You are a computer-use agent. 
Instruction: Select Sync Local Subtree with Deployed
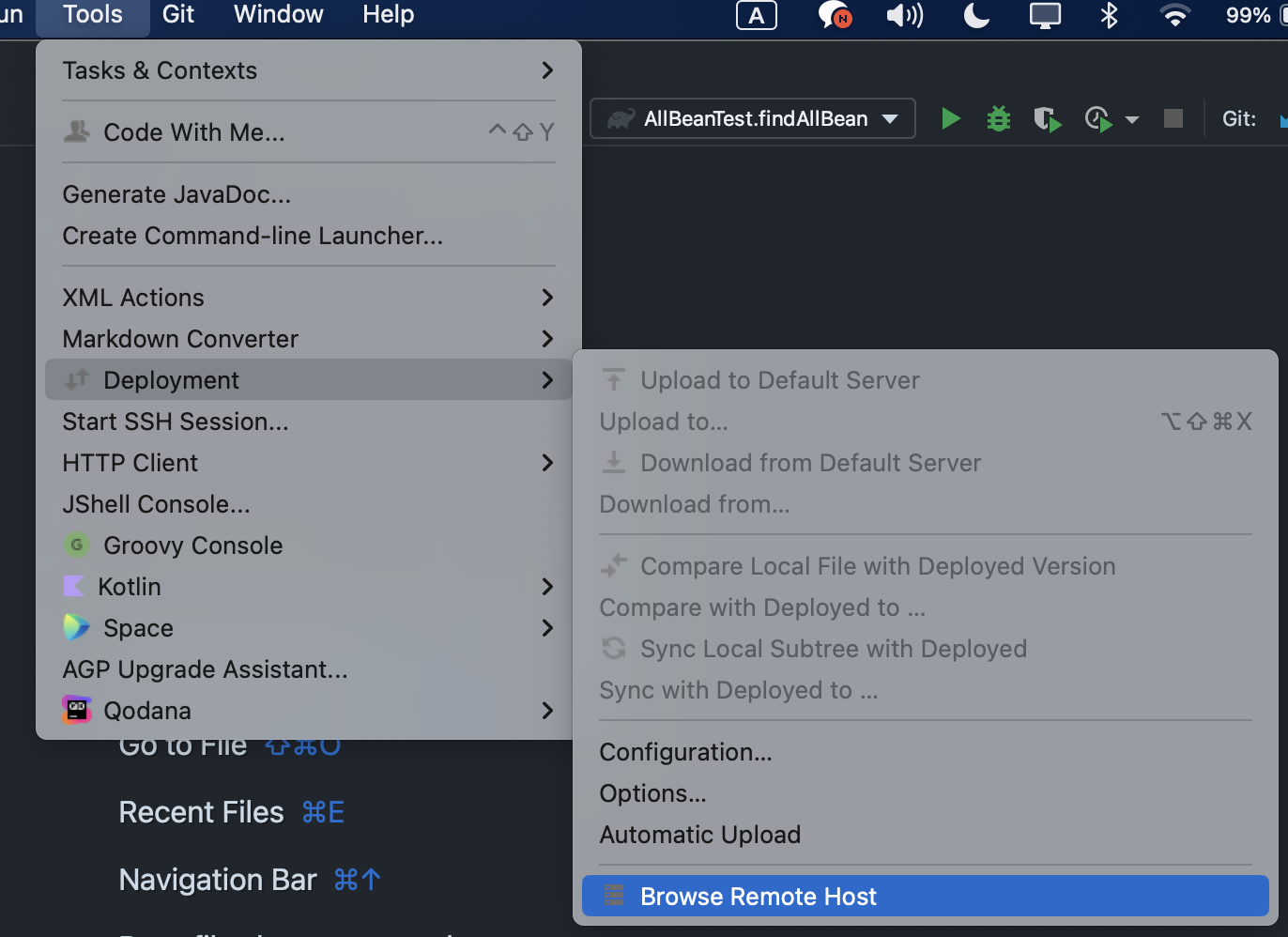click(x=926, y=649)
